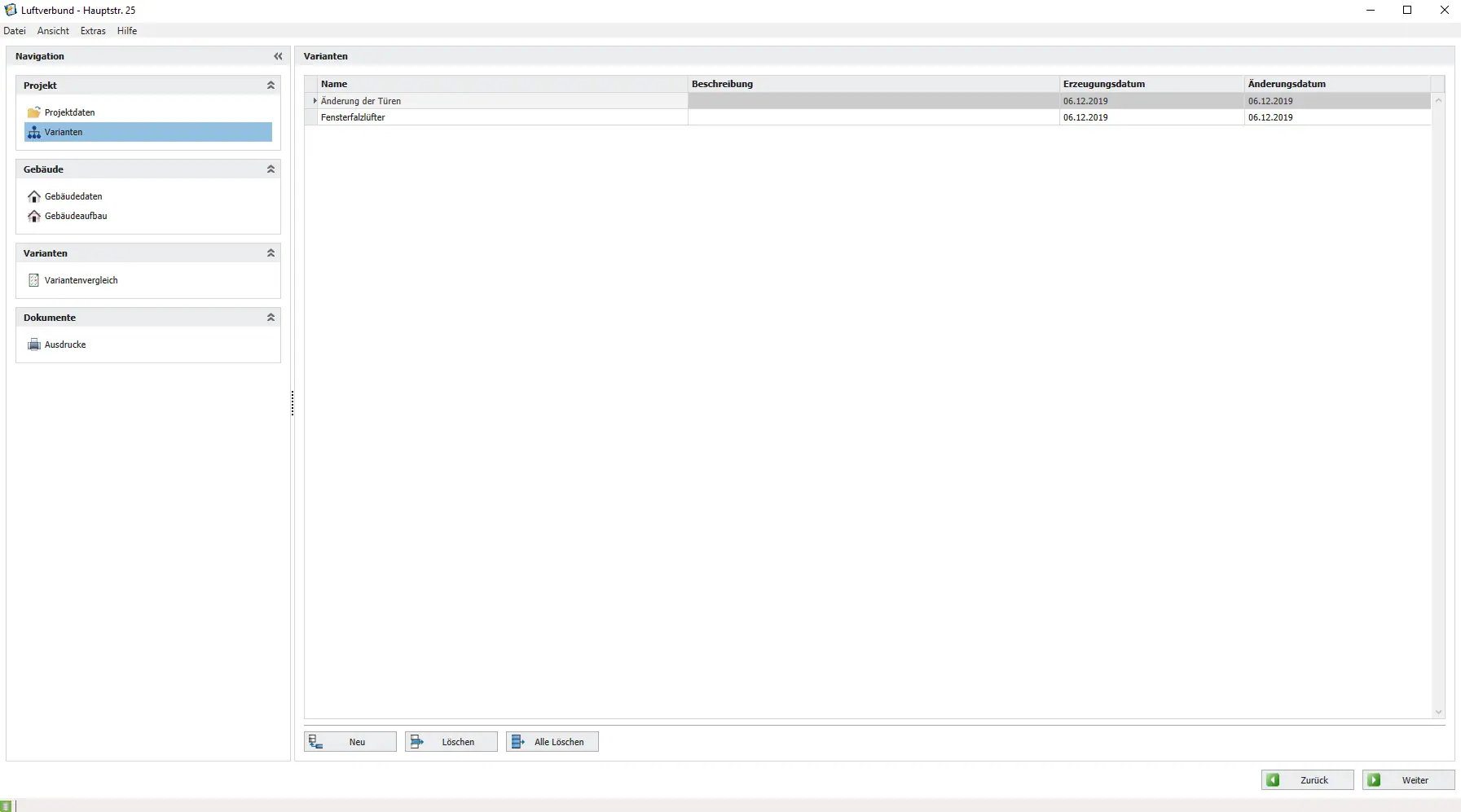Create a new variant with Neu
This screenshot has width=1461, height=812.
[350, 742]
